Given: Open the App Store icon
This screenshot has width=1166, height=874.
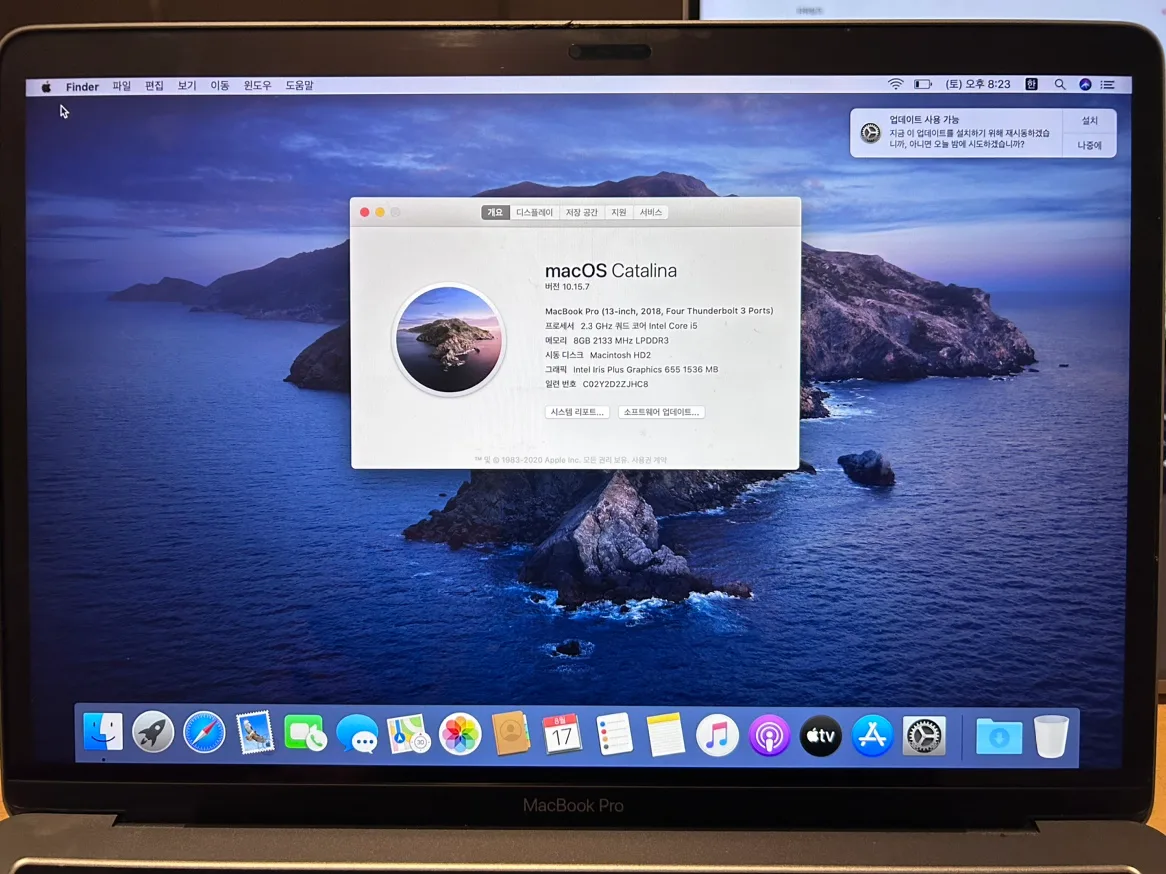Looking at the screenshot, I should (x=872, y=736).
